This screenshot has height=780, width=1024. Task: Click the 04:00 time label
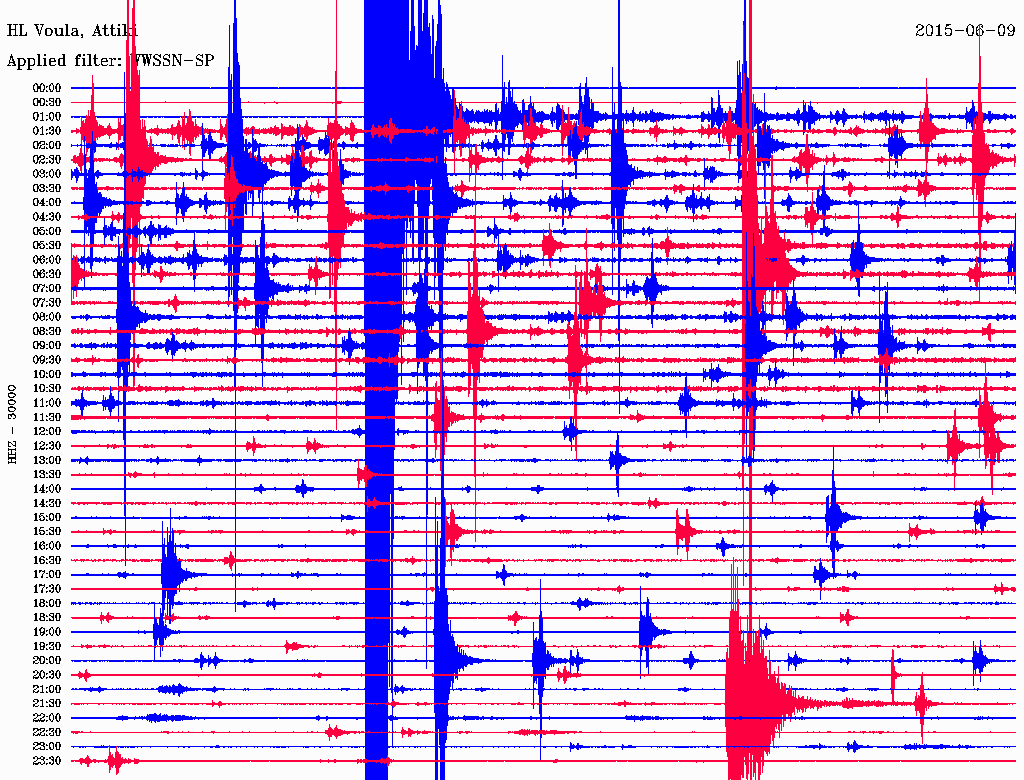coord(47,203)
